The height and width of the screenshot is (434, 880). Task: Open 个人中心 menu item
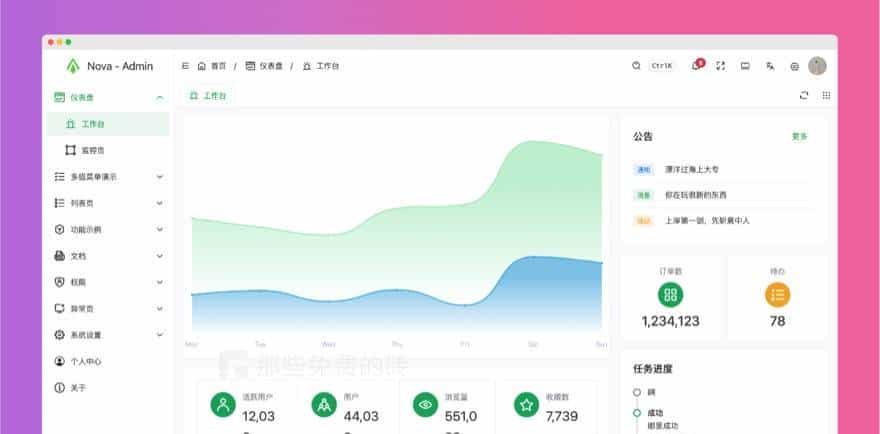point(108,361)
